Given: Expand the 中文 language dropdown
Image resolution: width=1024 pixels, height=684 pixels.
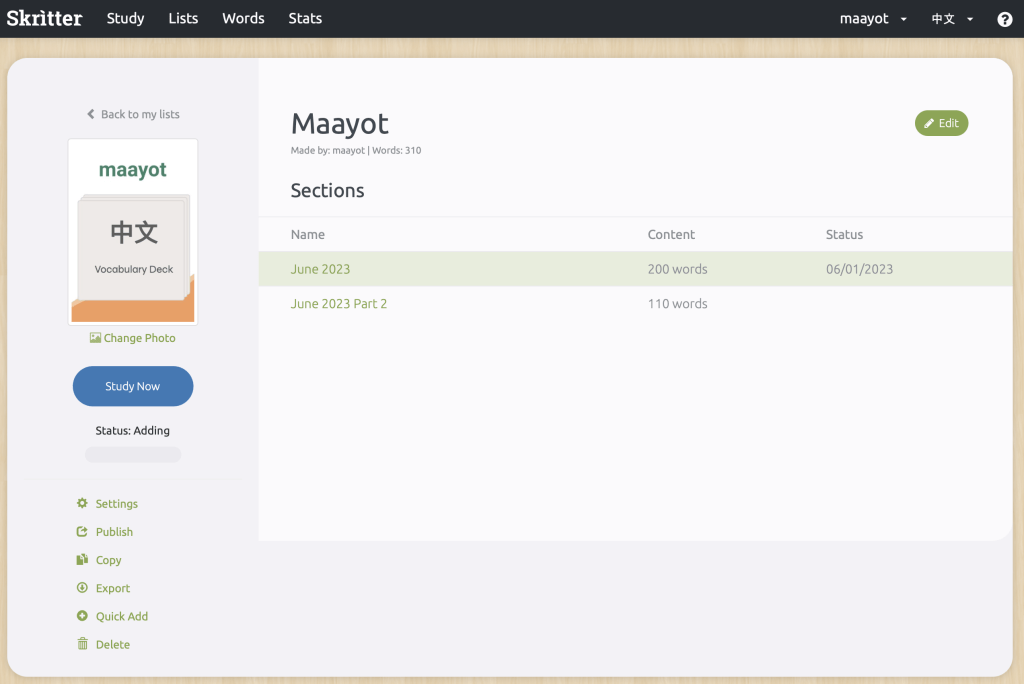Looking at the screenshot, I should (x=952, y=19).
